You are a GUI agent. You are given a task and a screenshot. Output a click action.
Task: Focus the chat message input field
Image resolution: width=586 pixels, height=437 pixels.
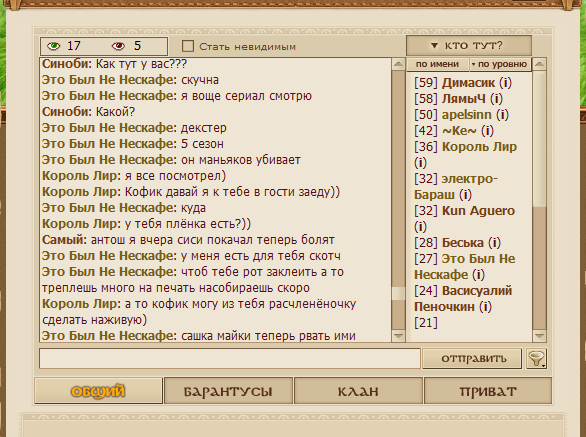[230, 358]
